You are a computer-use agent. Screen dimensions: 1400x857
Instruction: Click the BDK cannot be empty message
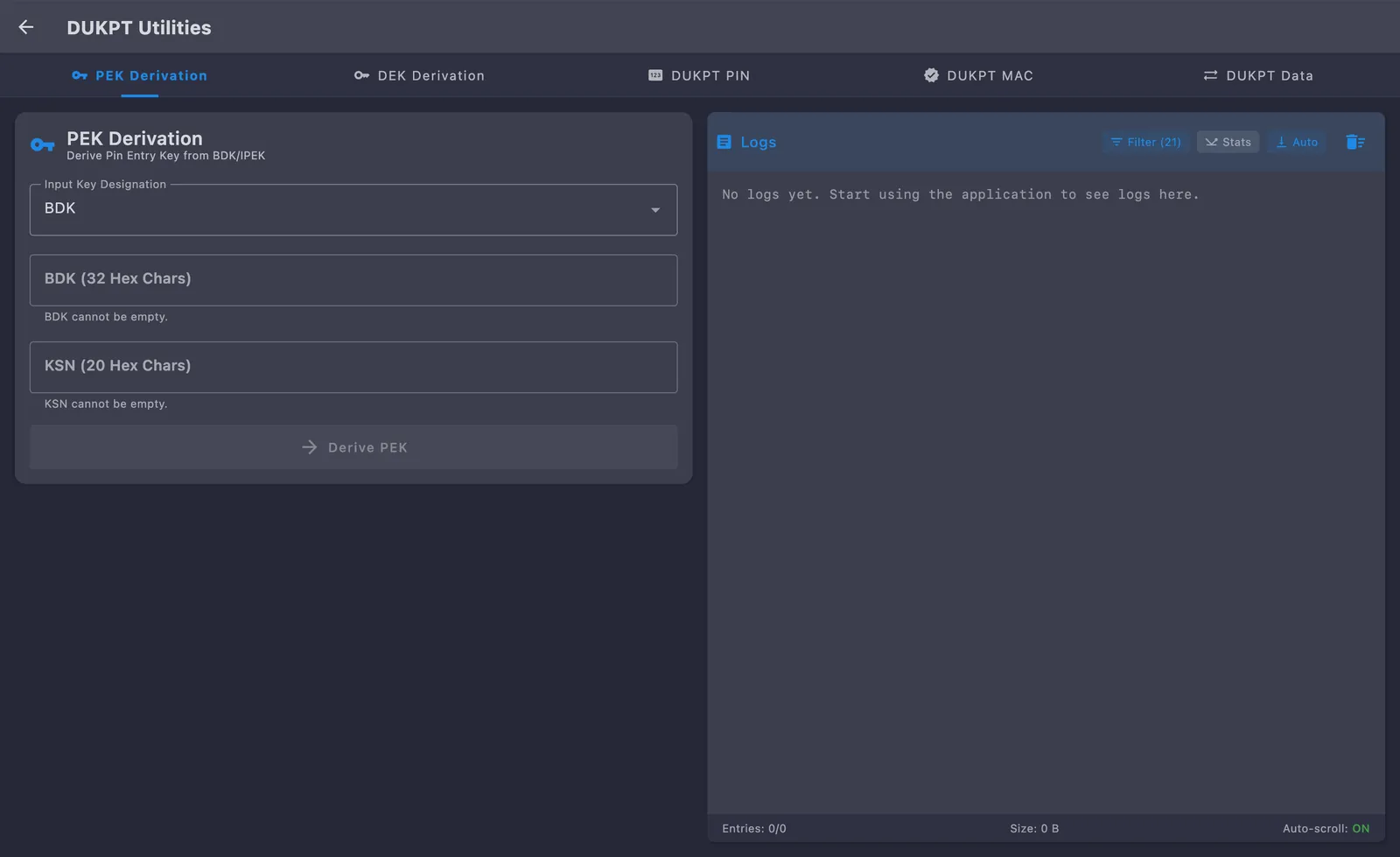(x=106, y=317)
